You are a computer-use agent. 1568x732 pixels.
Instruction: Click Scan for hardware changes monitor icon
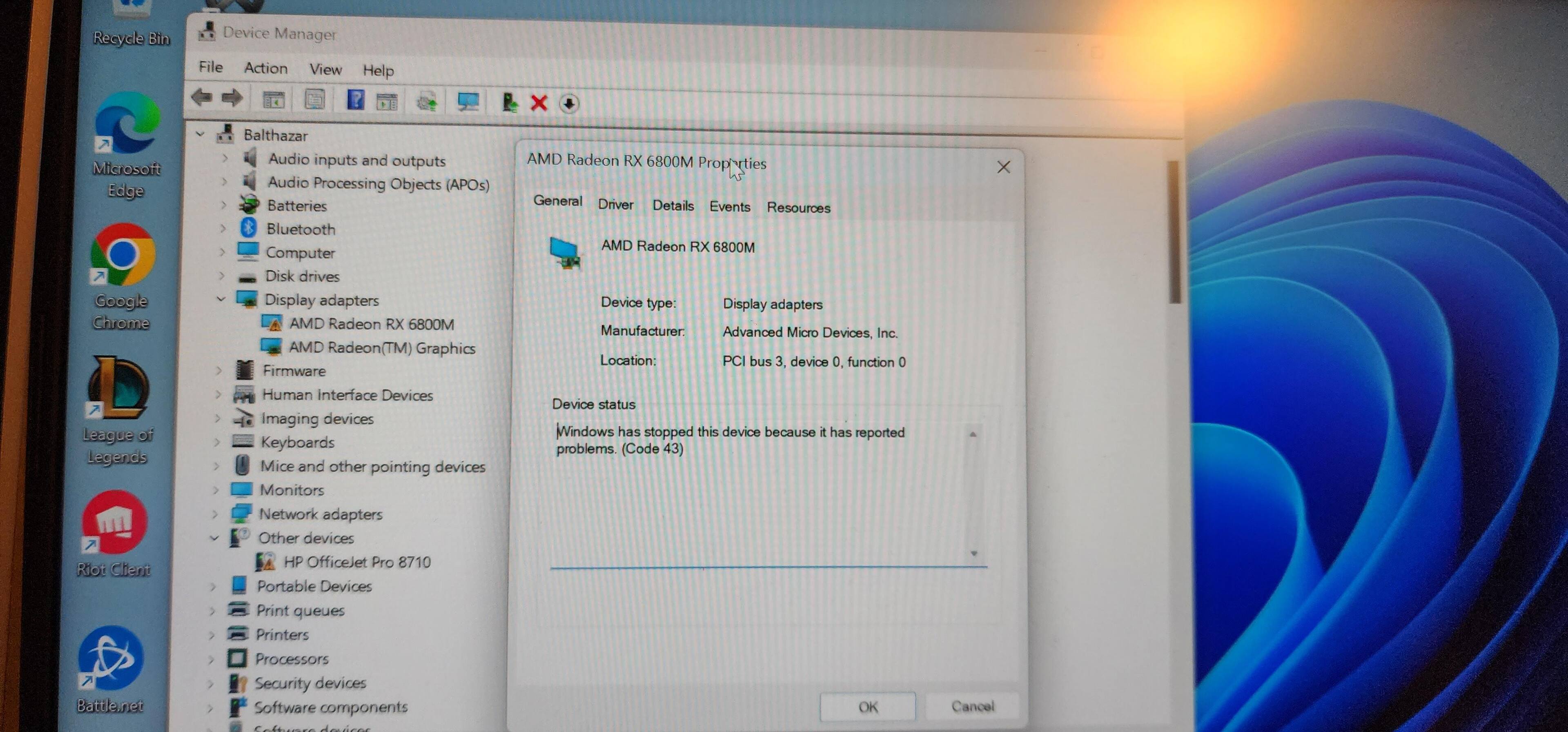[x=468, y=102]
